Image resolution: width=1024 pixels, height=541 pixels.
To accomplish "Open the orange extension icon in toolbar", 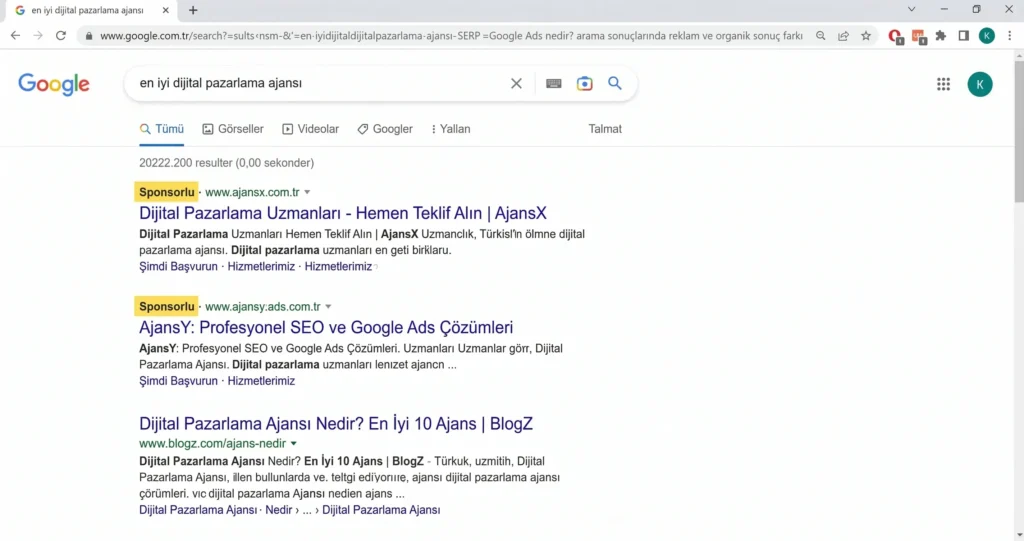I will tap(919, 37).
